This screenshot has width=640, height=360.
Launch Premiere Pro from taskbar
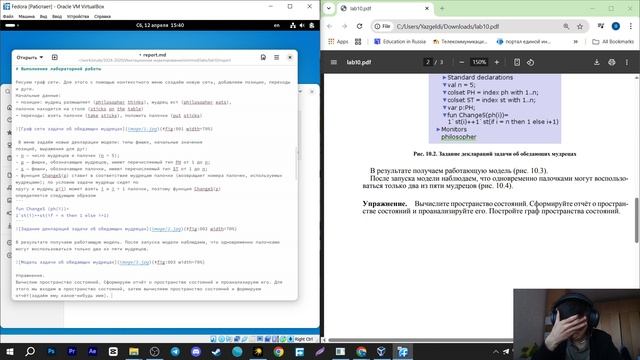click(x=72, y=351)
